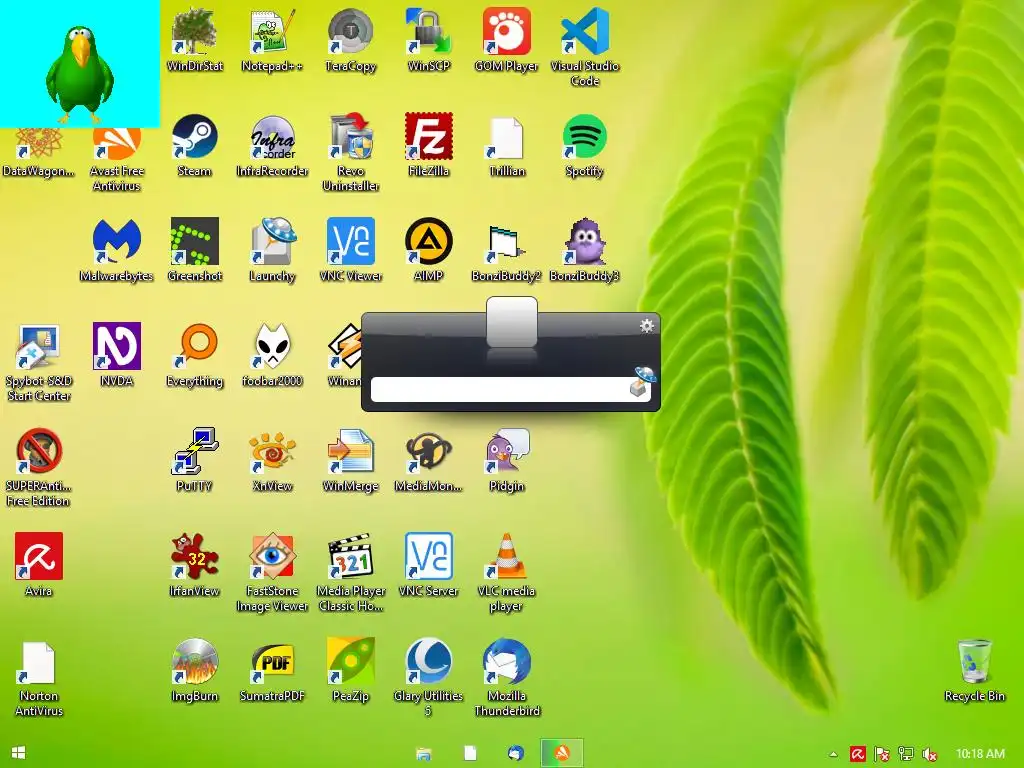Click the Greenshot desktop shortcut
Viewport: 1024px width, 768px height.
point(195,249)
